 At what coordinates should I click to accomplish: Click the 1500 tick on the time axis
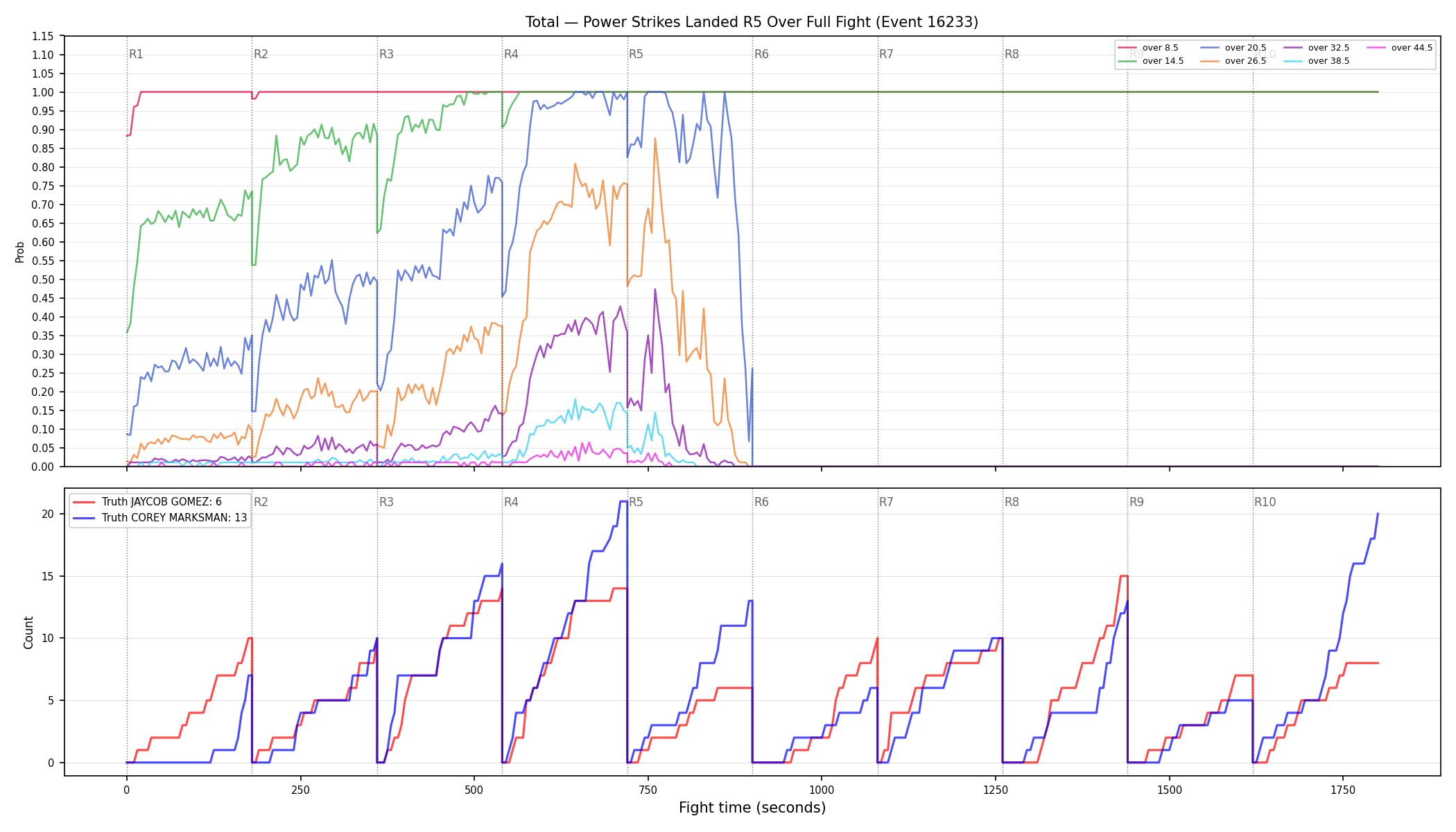[x=1170, y=790]
